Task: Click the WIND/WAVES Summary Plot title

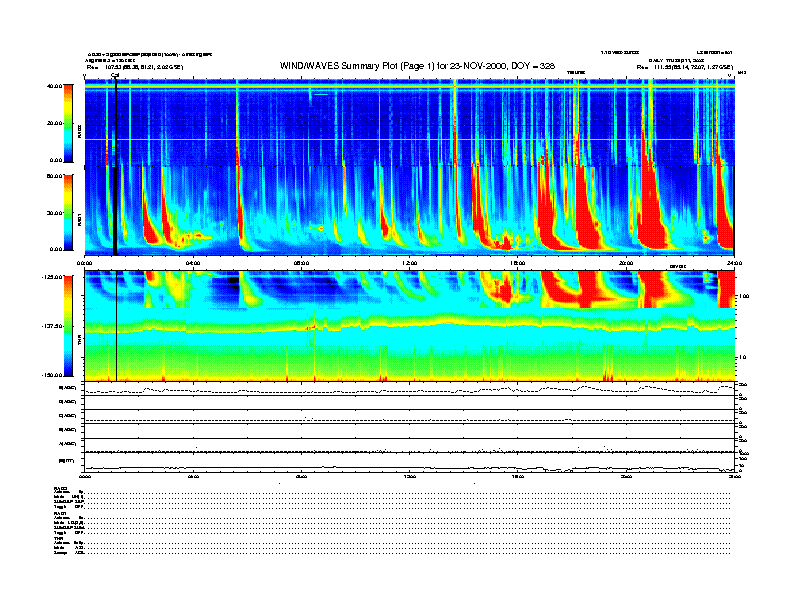Action: (x=417, y=66)
